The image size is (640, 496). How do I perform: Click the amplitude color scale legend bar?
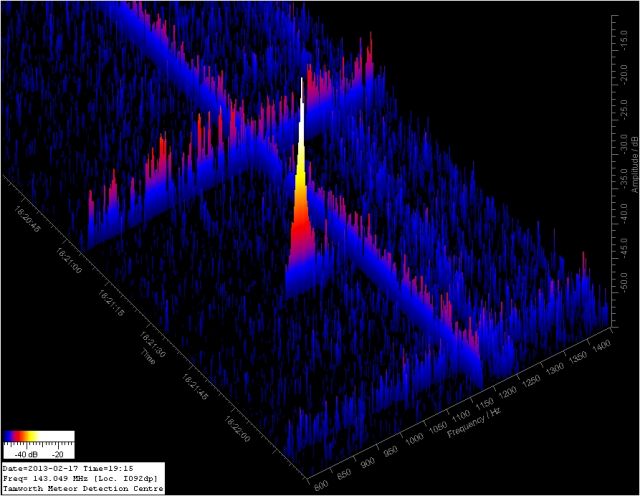pyautogui.click(x=39, y=436)
